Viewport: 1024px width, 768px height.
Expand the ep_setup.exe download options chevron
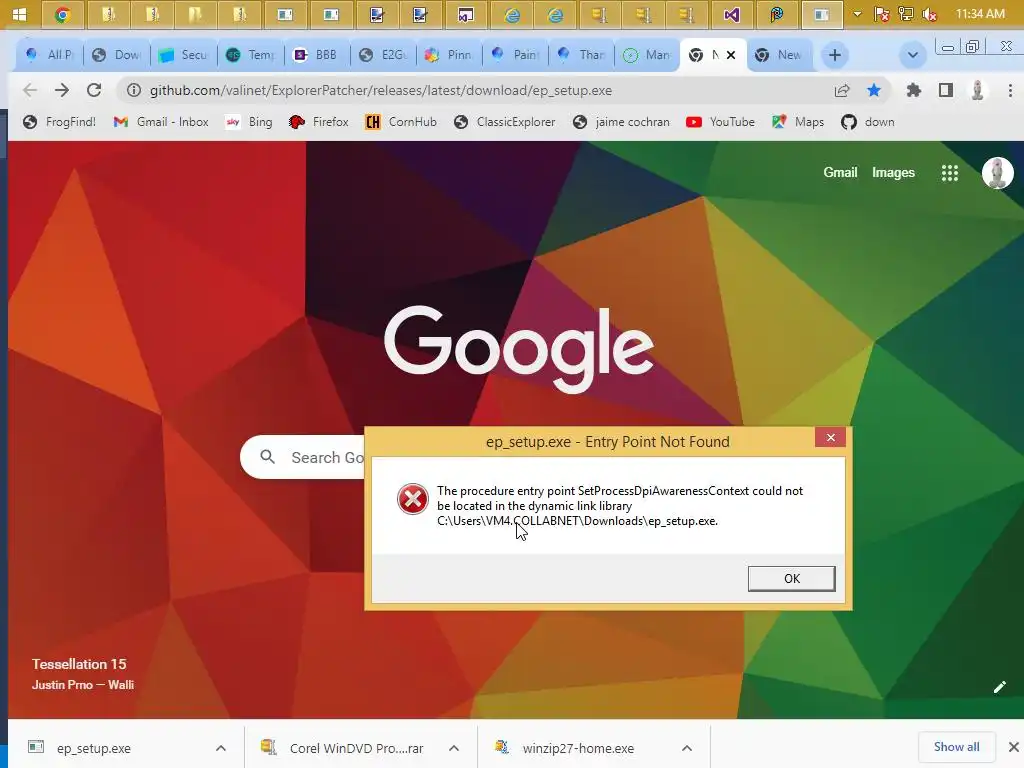(x=221, y=748)
